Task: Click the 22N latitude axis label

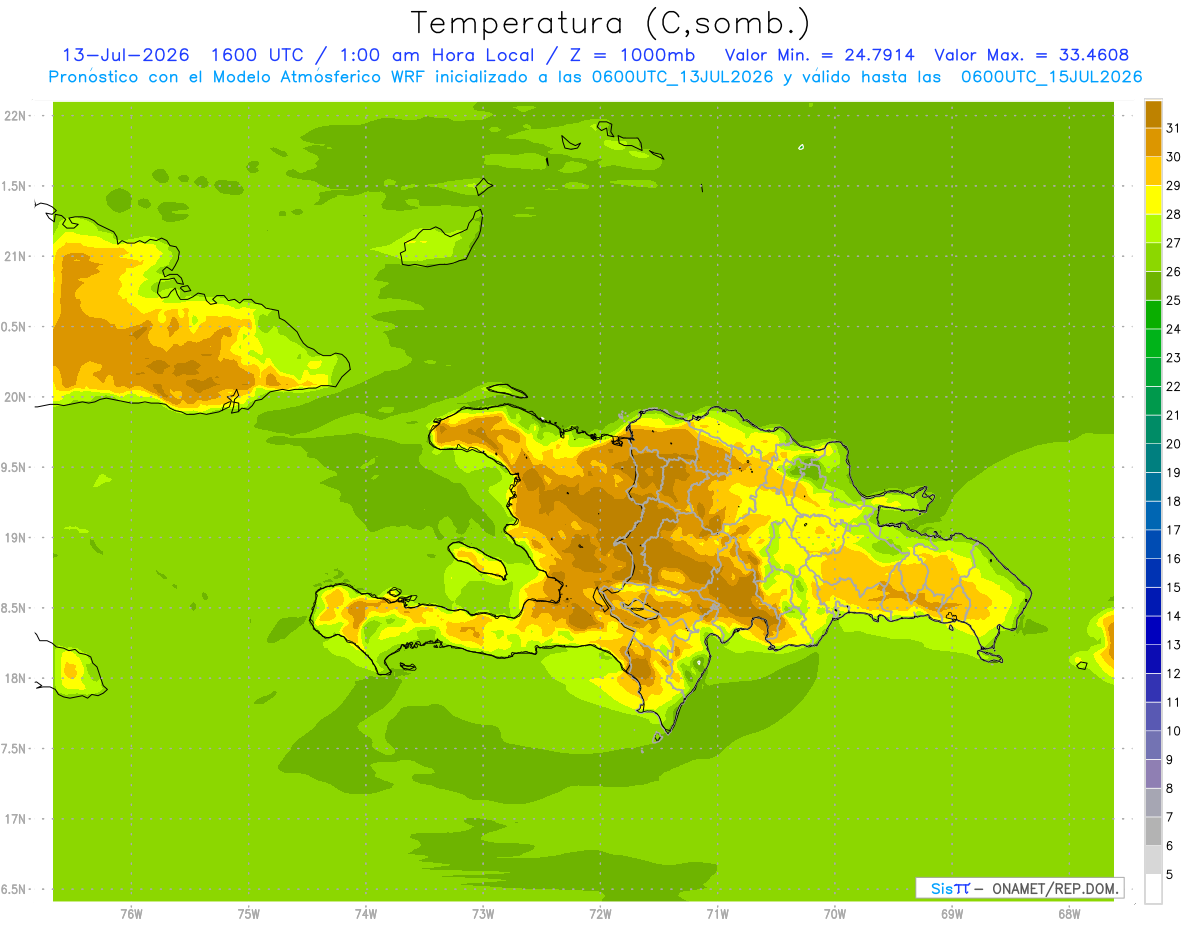Action: 15,116
